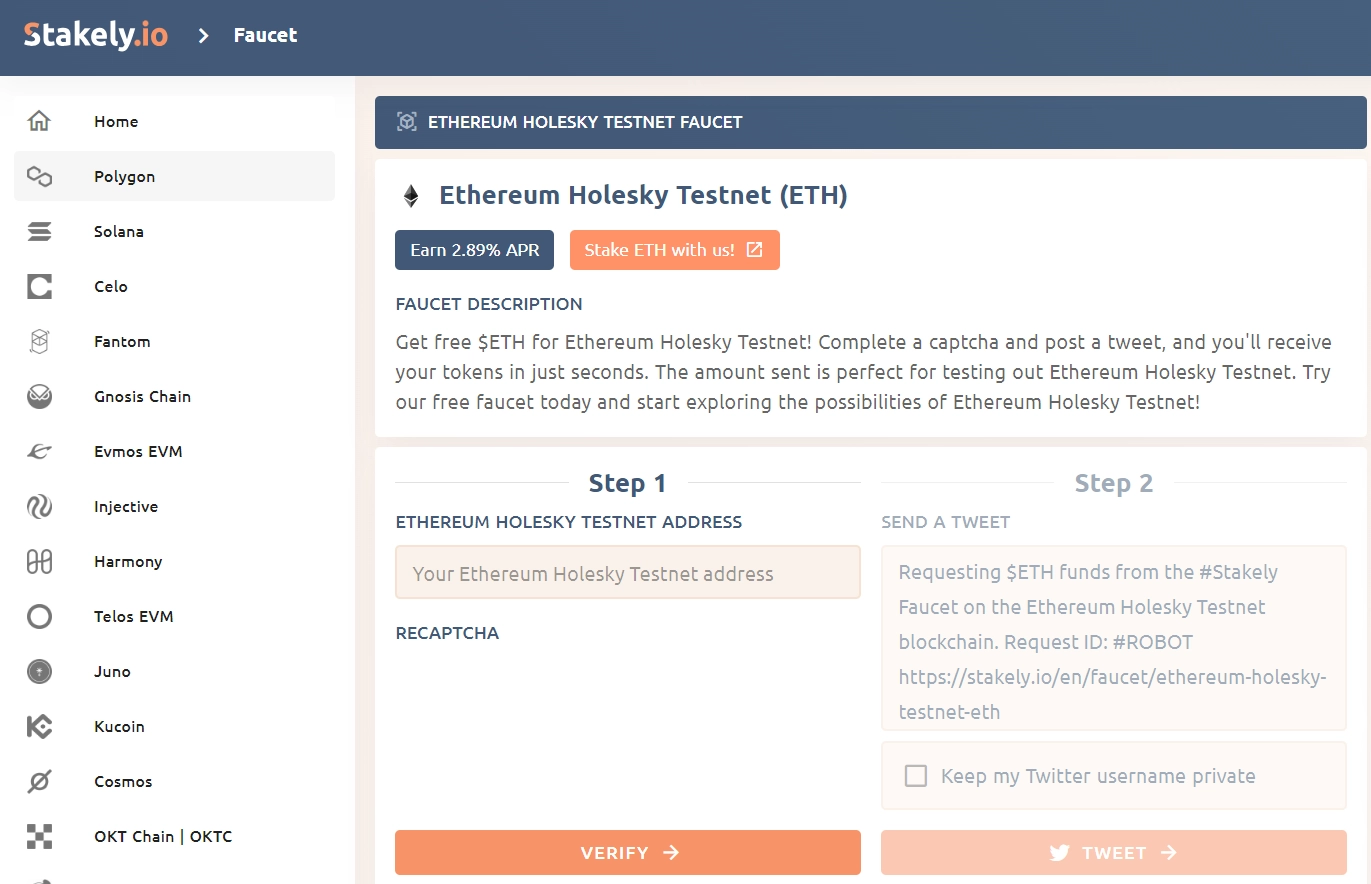The image size is (1371, 884).
Task: Click the TWEET button
Action: pyautogui.click(x=1113, y=853)
